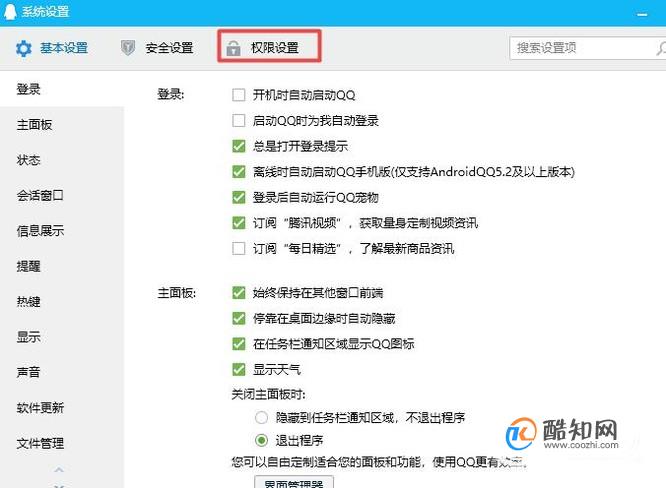Image resolution: width=666 pixels, height=488 pixels.
Task: Uncheck the 显示天气 checkbox
Action: [x=239, y=369]
